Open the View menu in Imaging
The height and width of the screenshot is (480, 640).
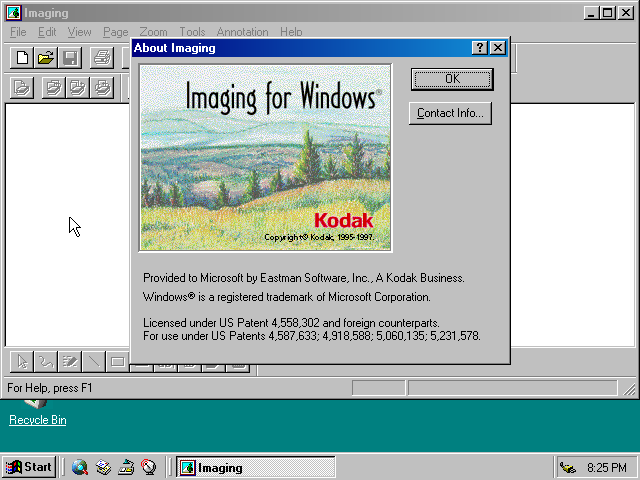pyautogui.click(x=80, y=32)
